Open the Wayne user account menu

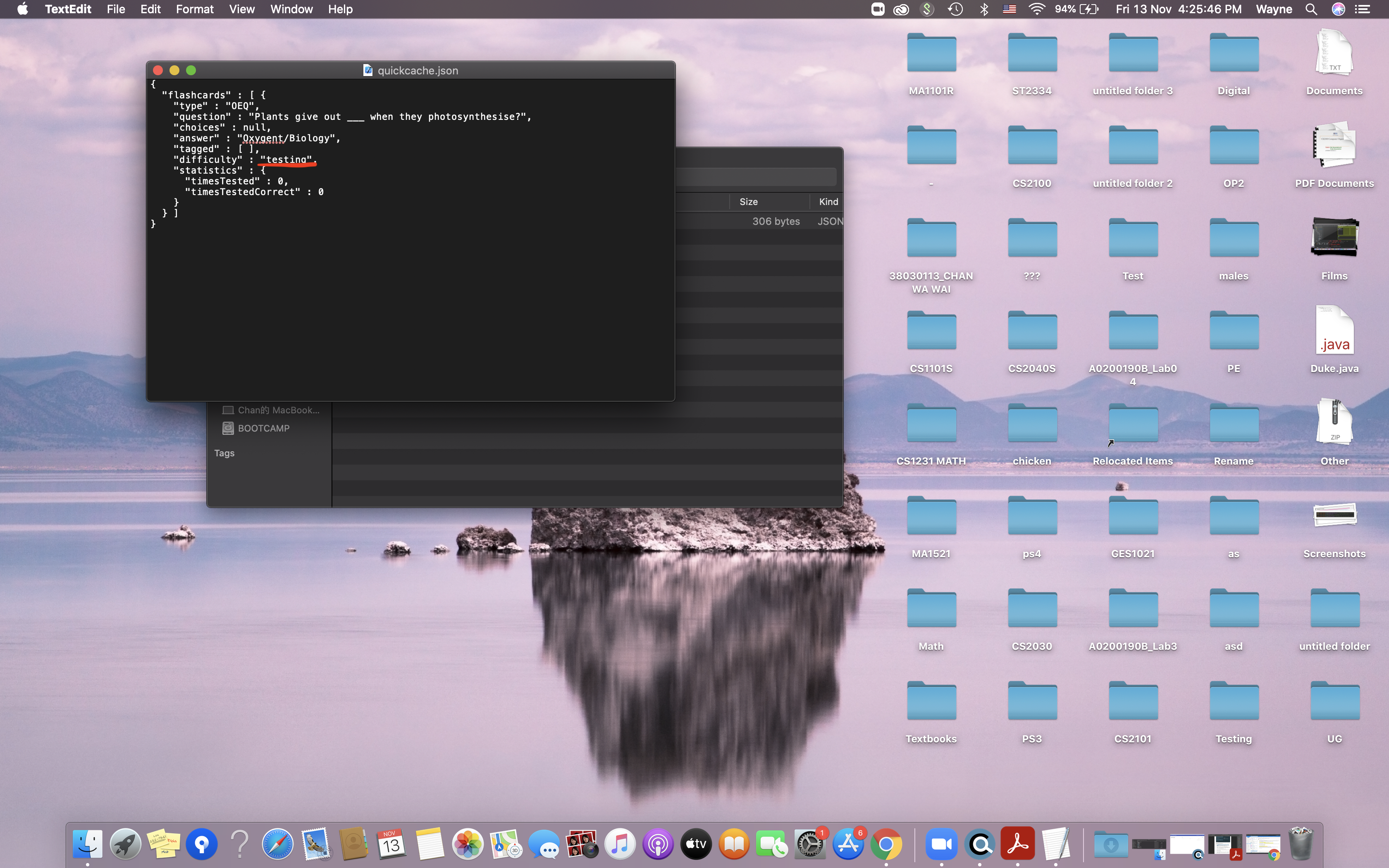[1274, 9]
